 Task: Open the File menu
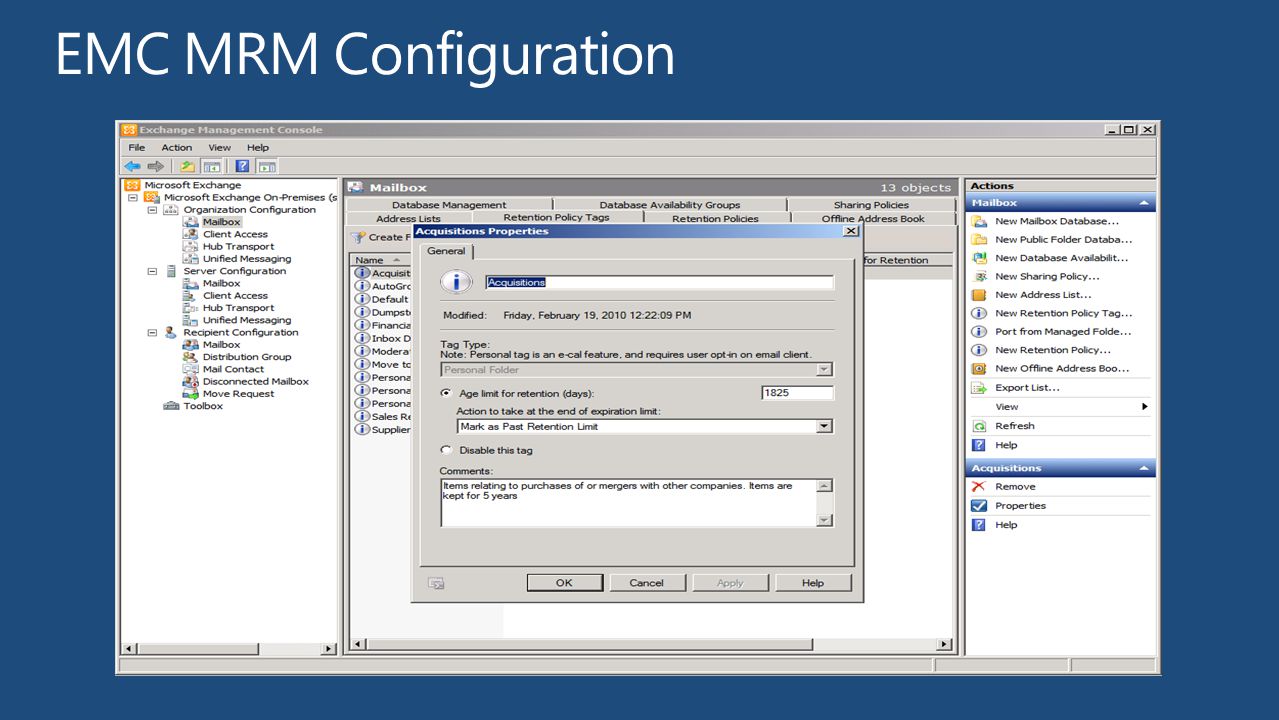pos(137,148)
